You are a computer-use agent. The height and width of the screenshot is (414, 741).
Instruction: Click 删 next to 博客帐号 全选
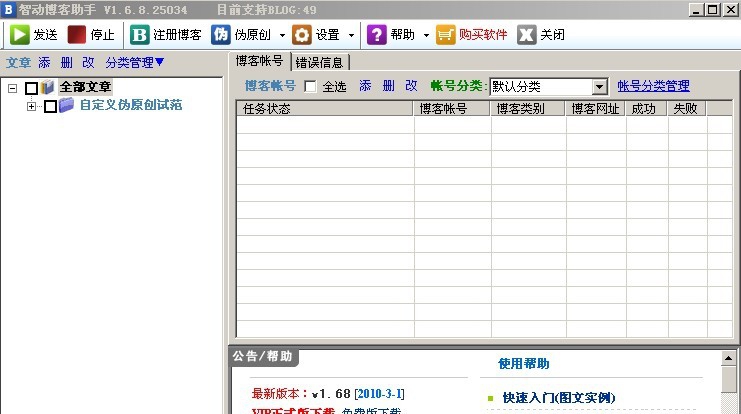pos(388,86)
